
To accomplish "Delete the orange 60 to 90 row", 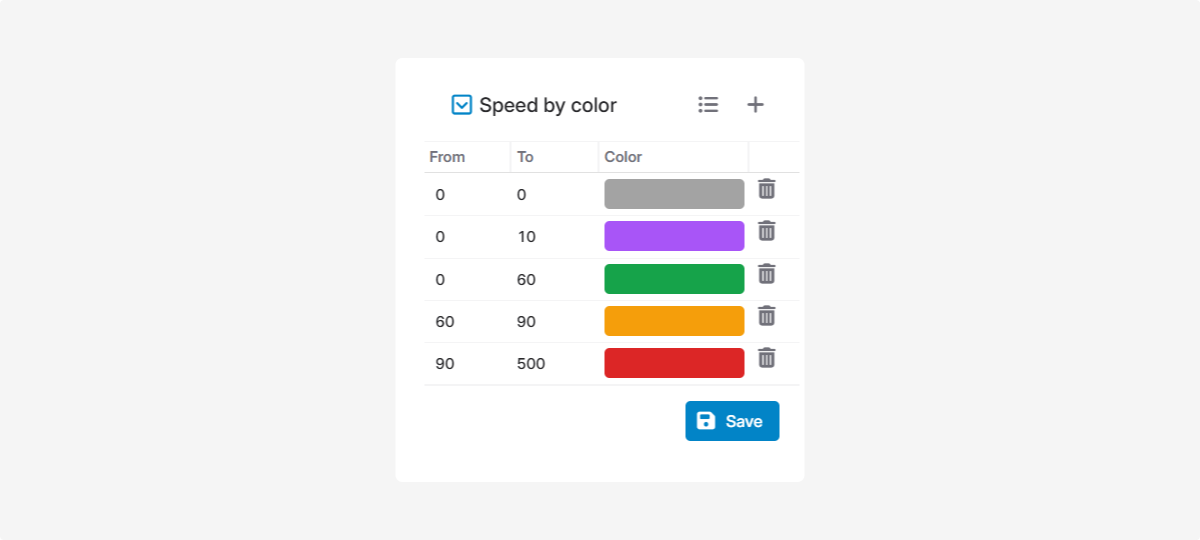I will [x=767, y=316].
